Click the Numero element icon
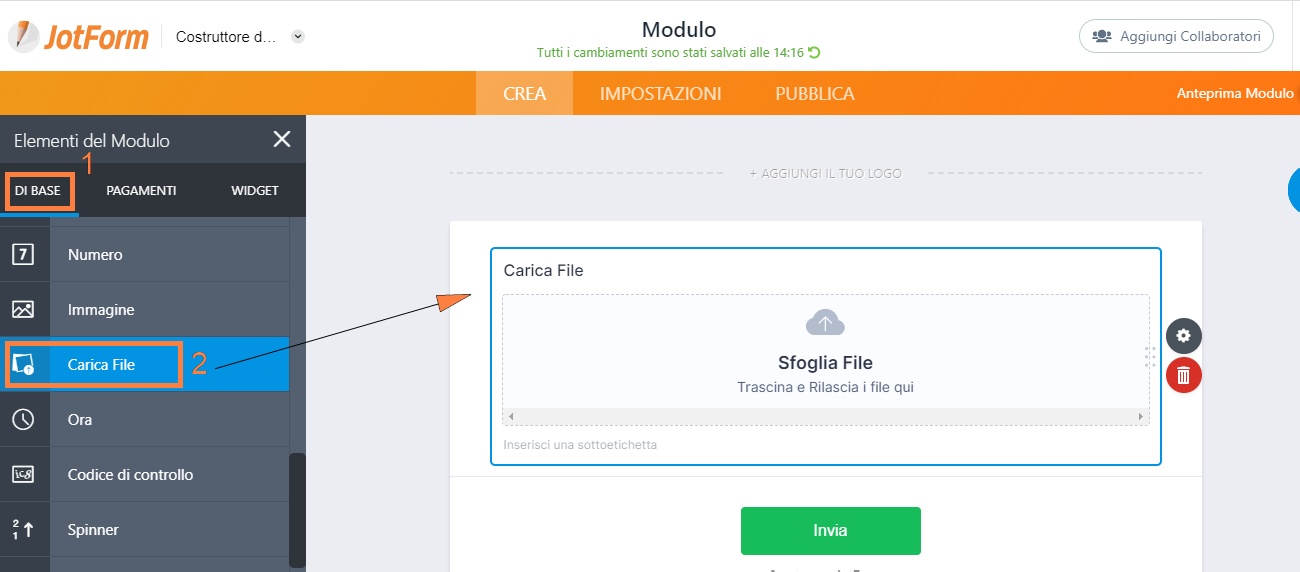 pos(23,254)
